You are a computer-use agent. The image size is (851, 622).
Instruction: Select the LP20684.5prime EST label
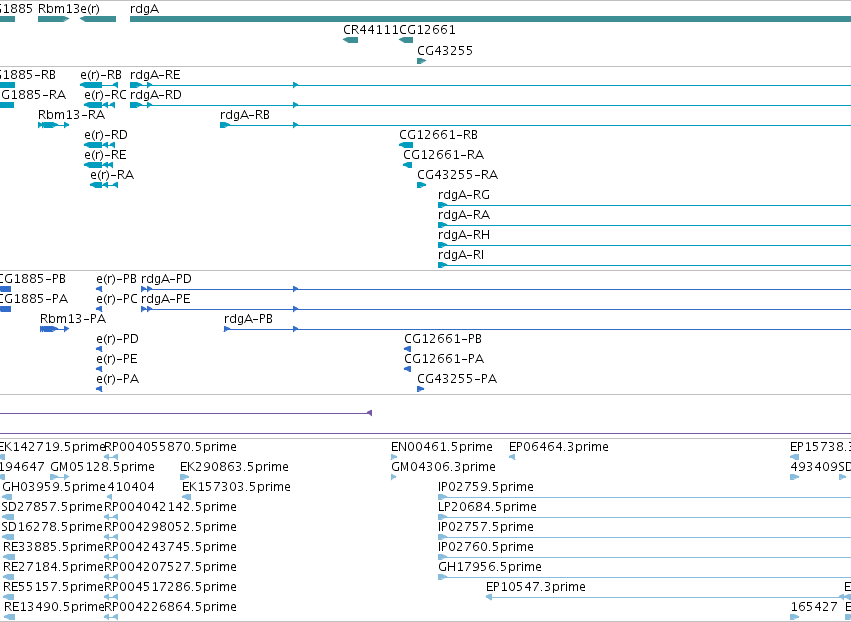coord(487,507)
